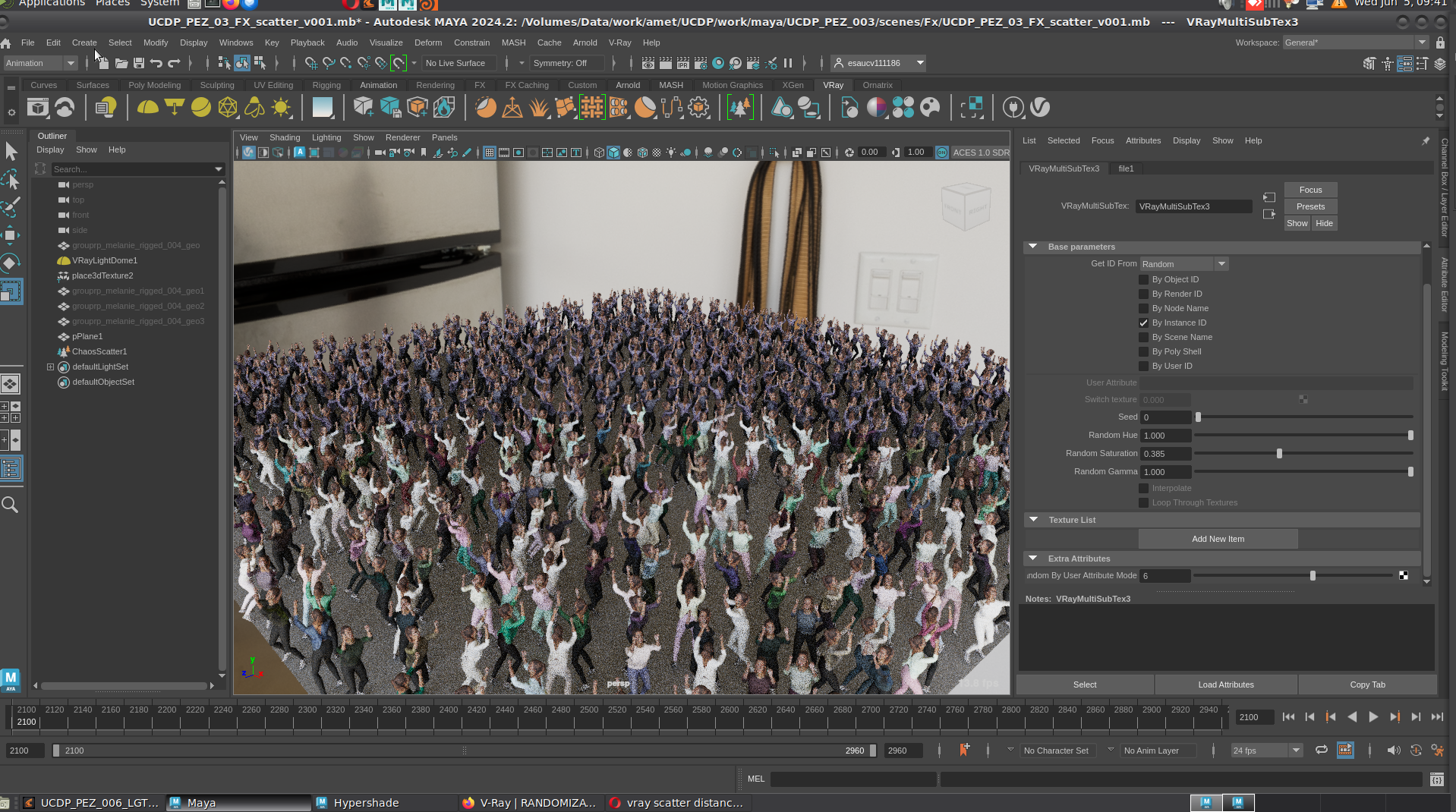The image size is (1456, 812).
Task: Open the Animation menu set dropdown
Action: click(40, 63)
